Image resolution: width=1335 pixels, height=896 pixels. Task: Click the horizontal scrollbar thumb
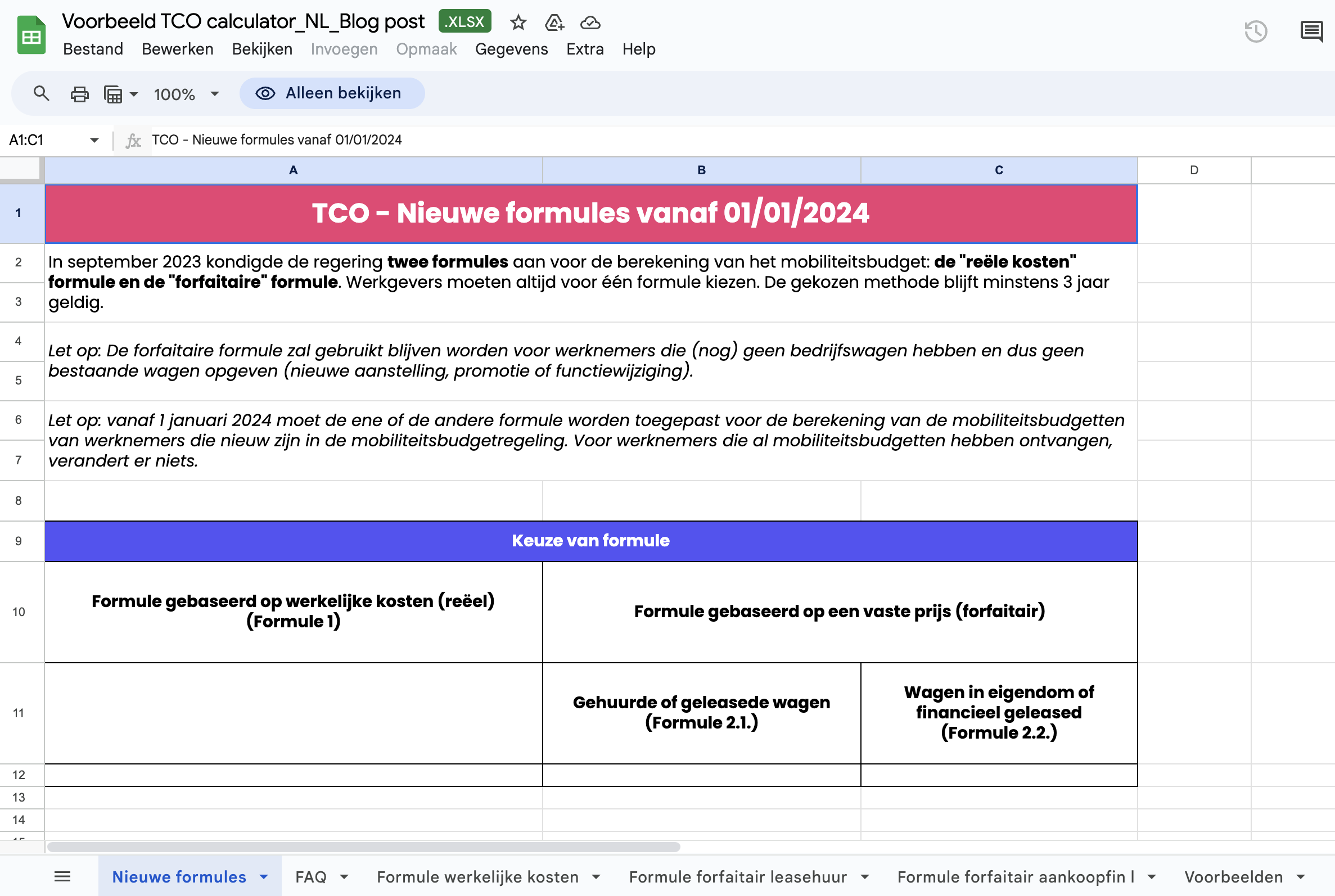click(363, 847)
